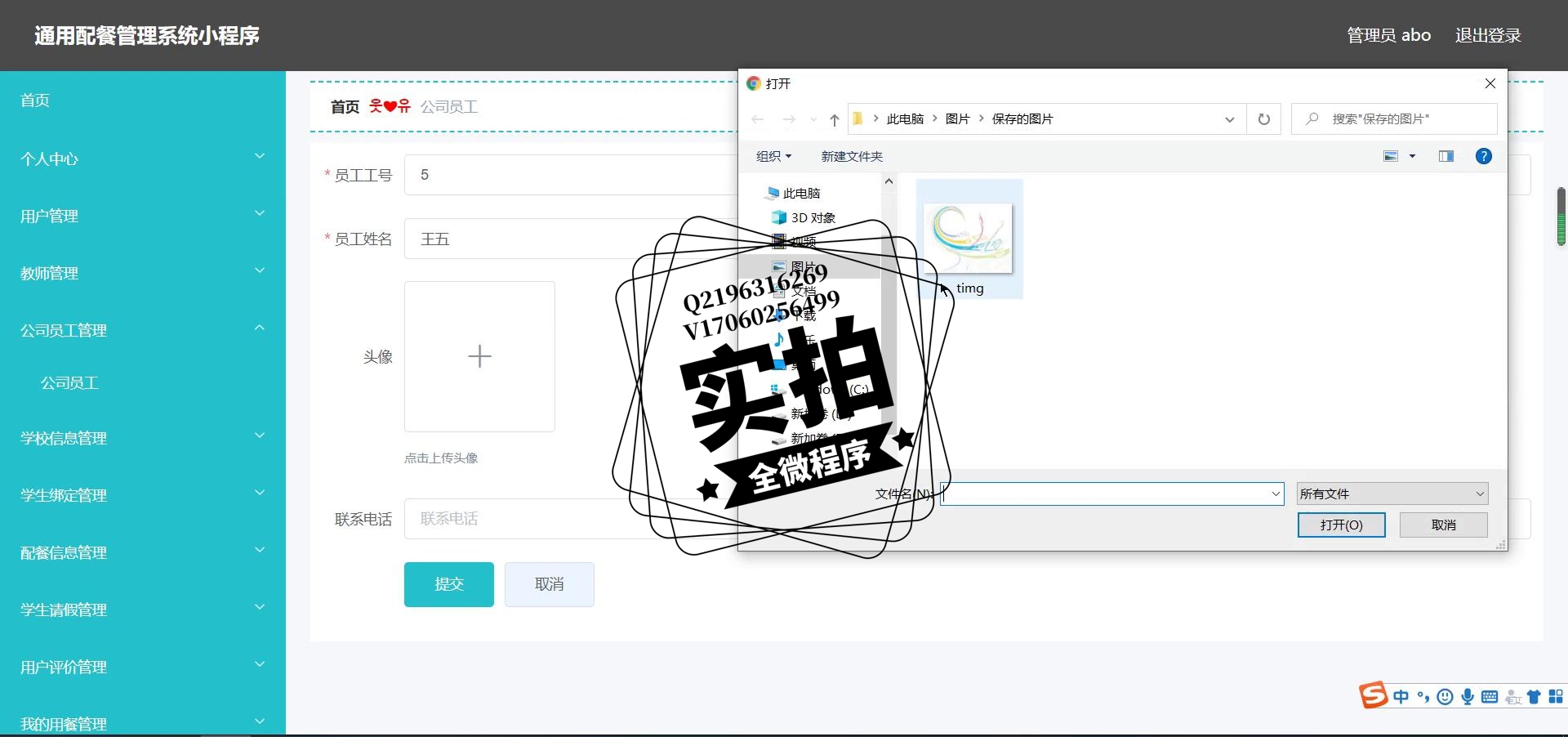Click 退出登录 in the header

tap(1488, 35)
